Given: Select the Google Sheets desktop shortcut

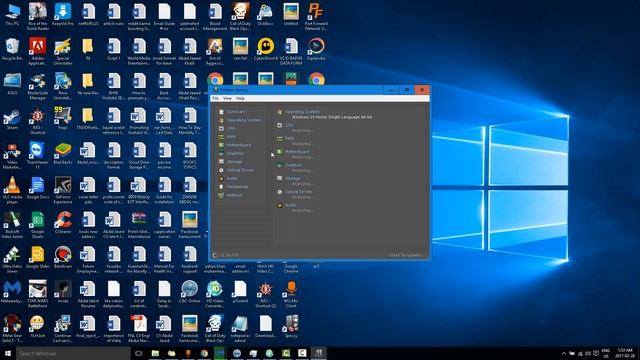Looking at the screenshot, I should pos(38,224).
